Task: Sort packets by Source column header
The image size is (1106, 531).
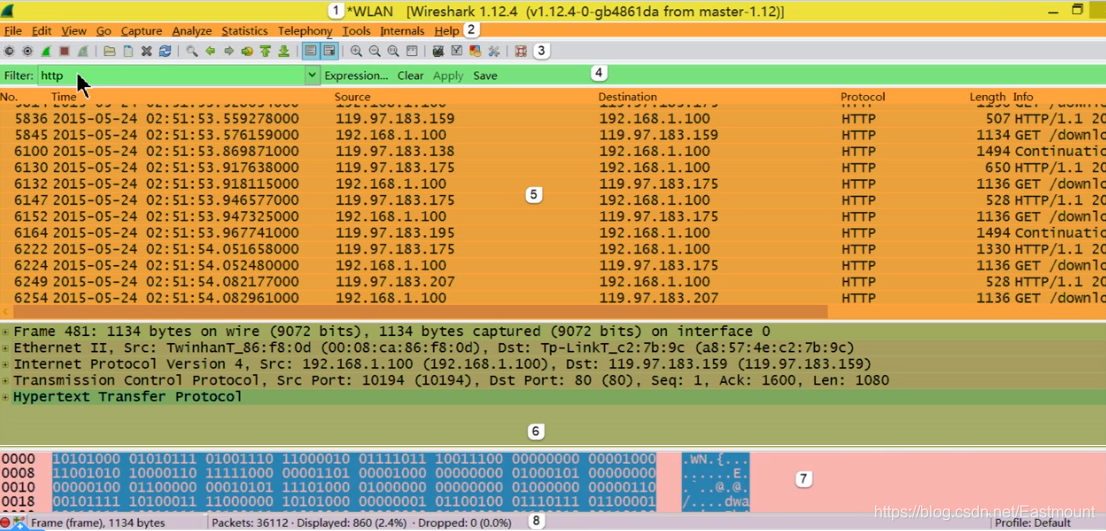Action: click(x=352, y=97)
